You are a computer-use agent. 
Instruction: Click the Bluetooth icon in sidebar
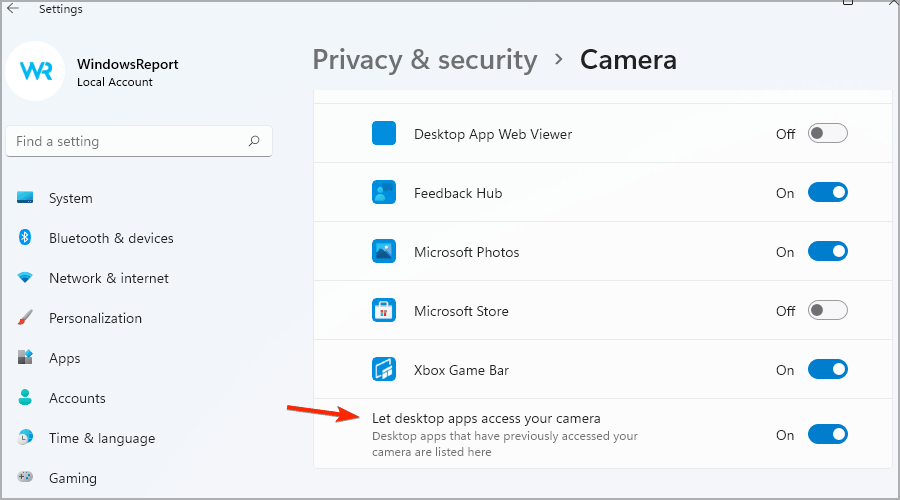point(25,237)
